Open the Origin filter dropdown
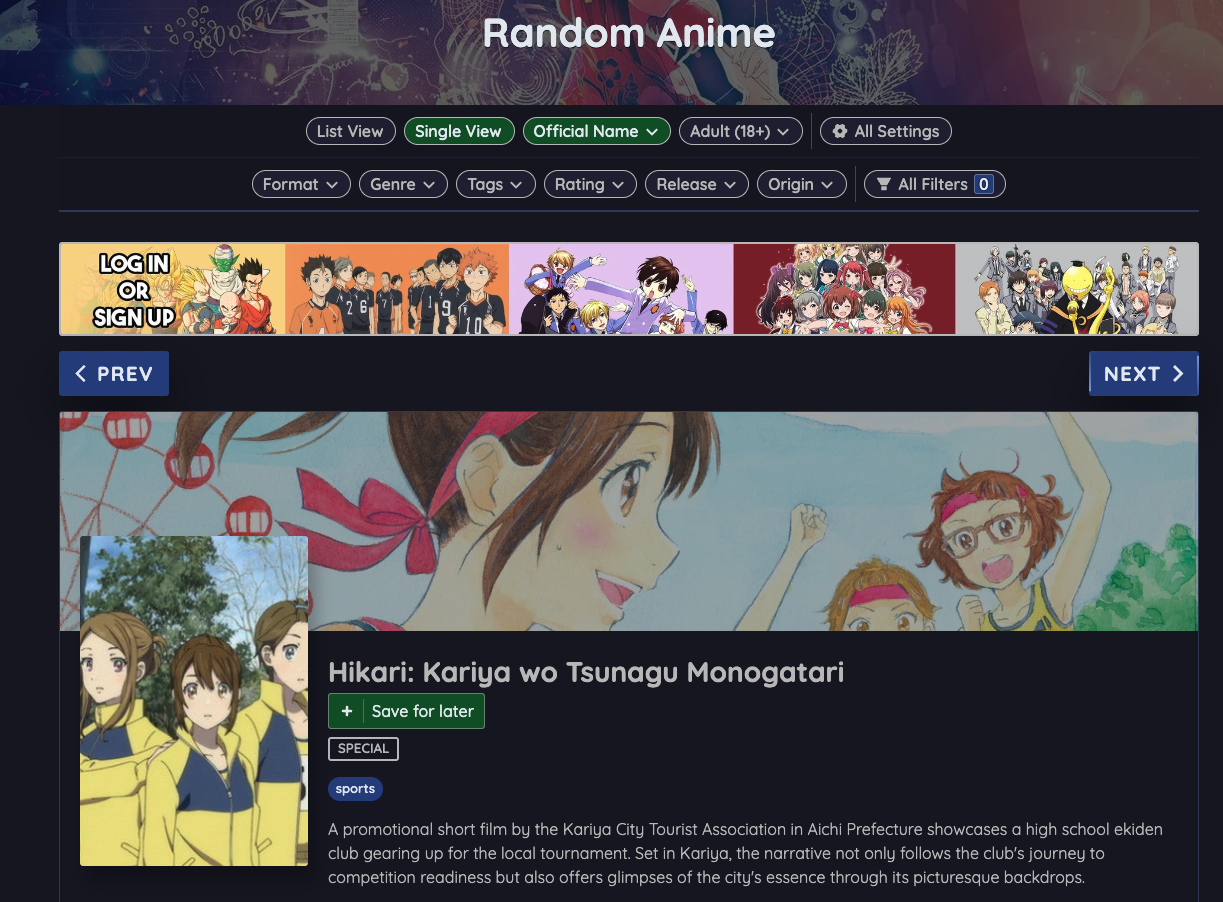This screenshot has width=1223, height=902. tap(802, 184)
